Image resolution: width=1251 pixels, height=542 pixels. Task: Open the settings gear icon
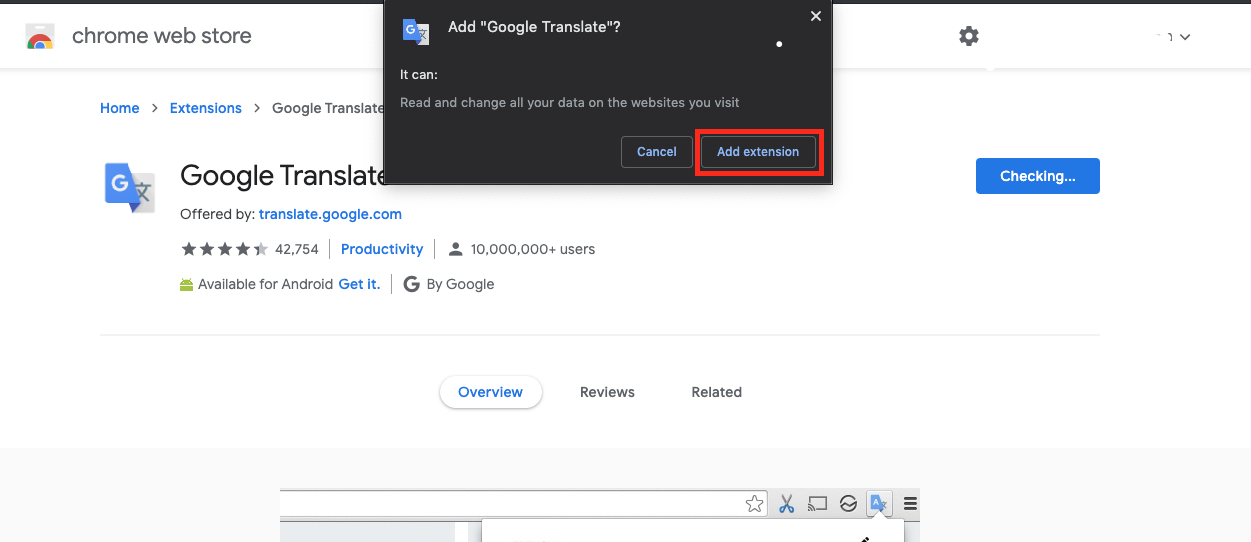[x=969, y=37]
